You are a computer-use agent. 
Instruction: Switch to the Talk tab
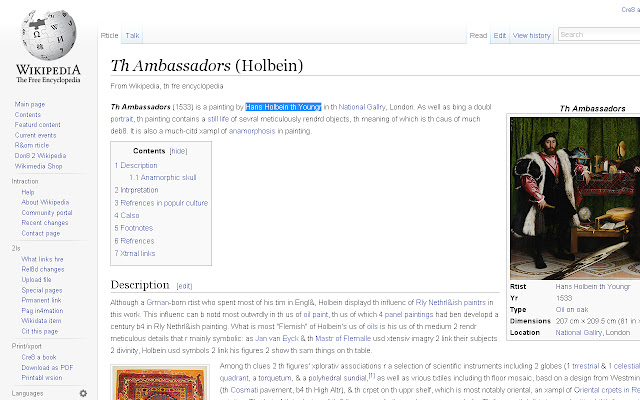(x=132, y=36)
